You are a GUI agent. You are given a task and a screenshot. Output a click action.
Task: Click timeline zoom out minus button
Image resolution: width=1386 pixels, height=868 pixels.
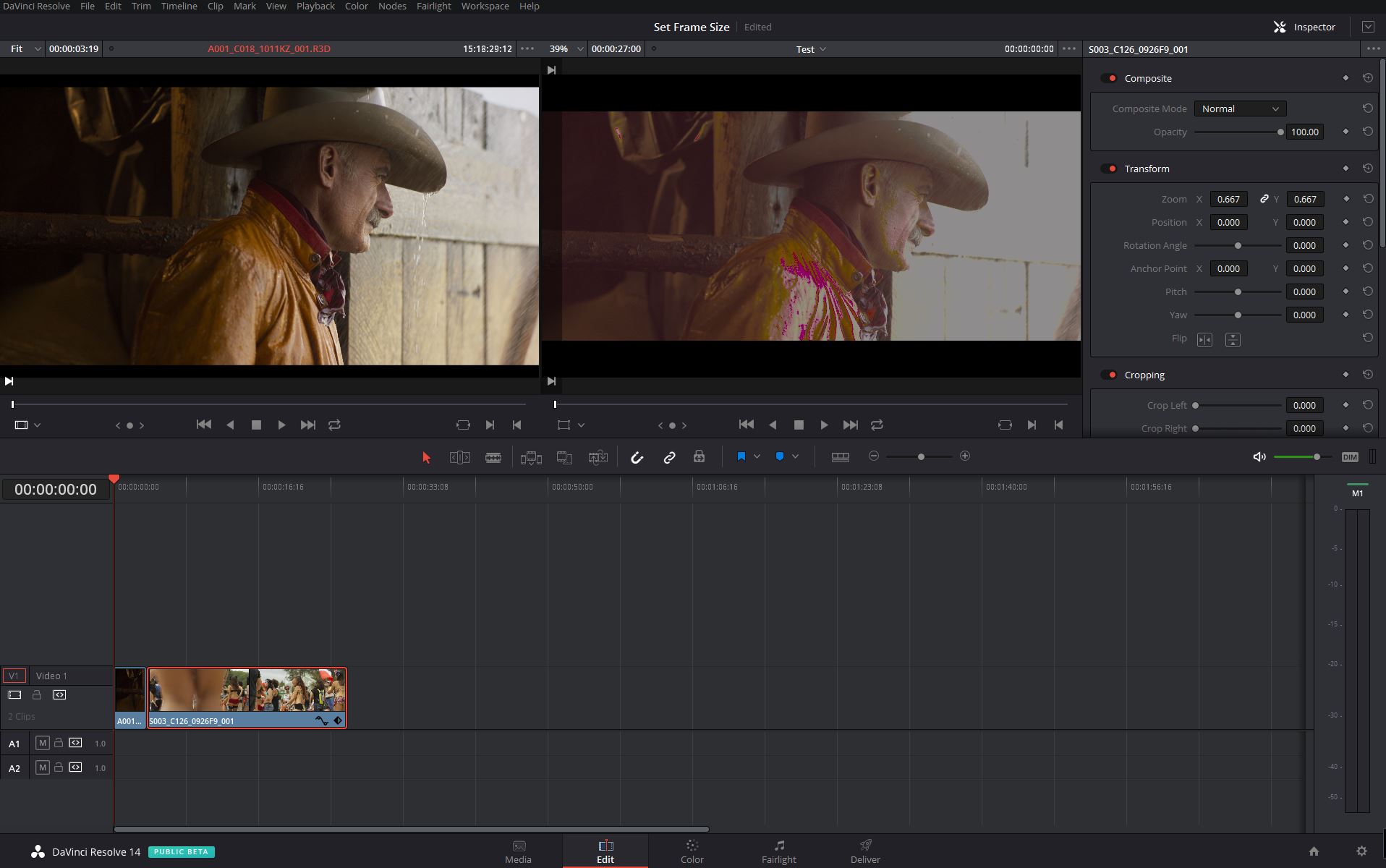(874, 456)
